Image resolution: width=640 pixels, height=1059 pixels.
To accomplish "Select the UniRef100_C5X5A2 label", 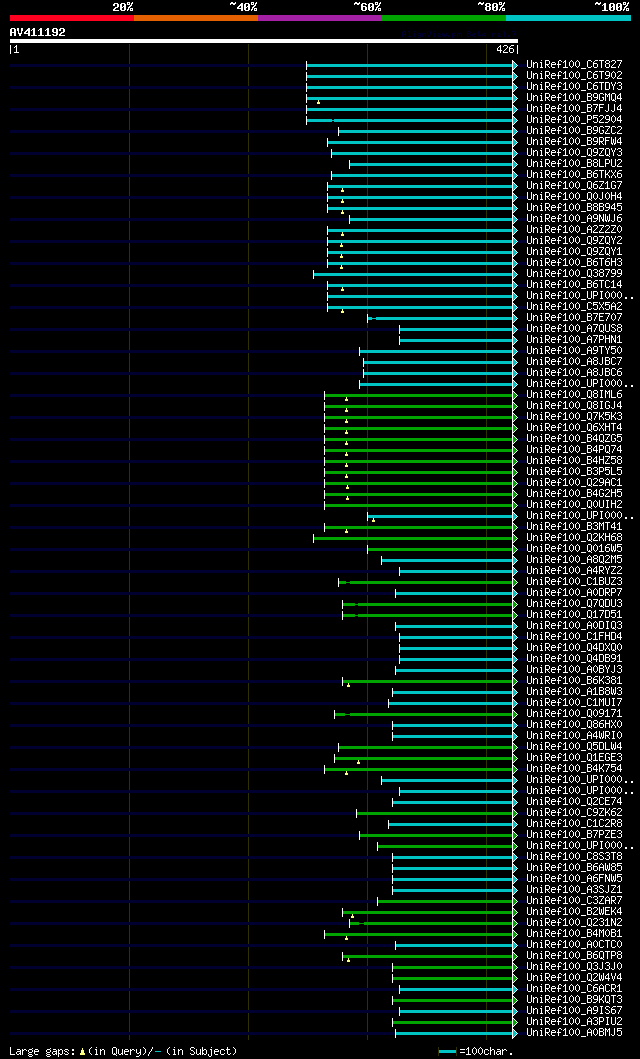I will 575,307.
